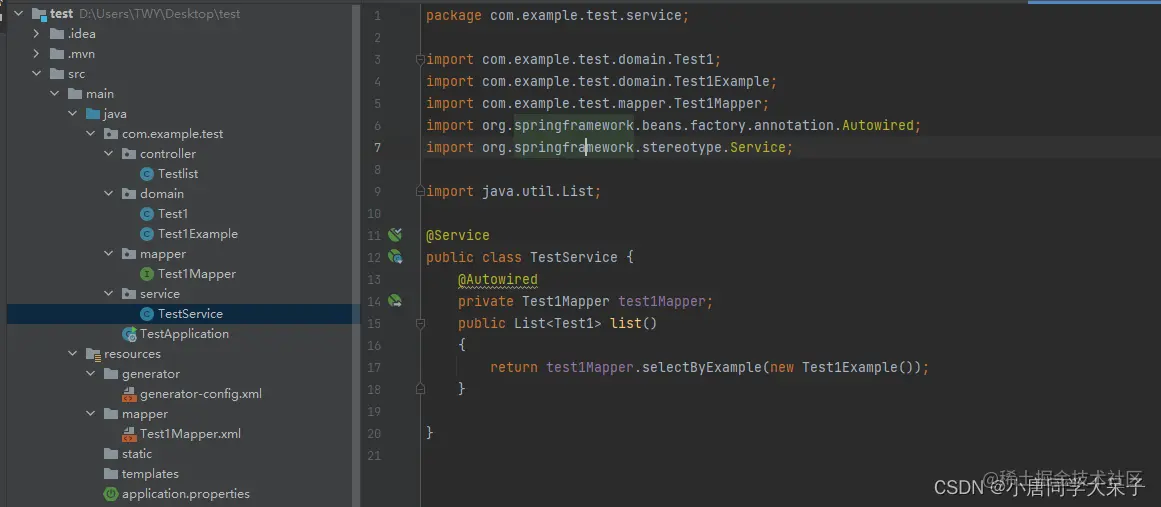Click the TestApplication Spring Boot class icon
The height and width of the screenshot is (507, 1161).
pos(129,333)
